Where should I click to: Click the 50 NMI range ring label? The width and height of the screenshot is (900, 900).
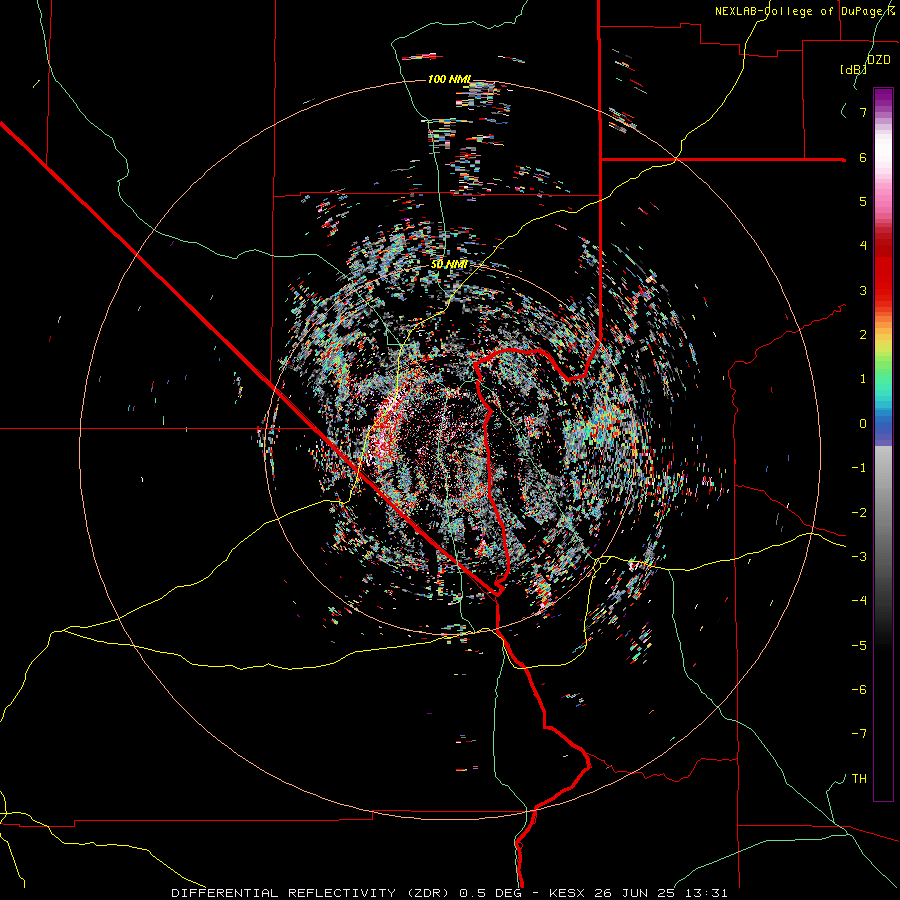[x=449, y=264]
